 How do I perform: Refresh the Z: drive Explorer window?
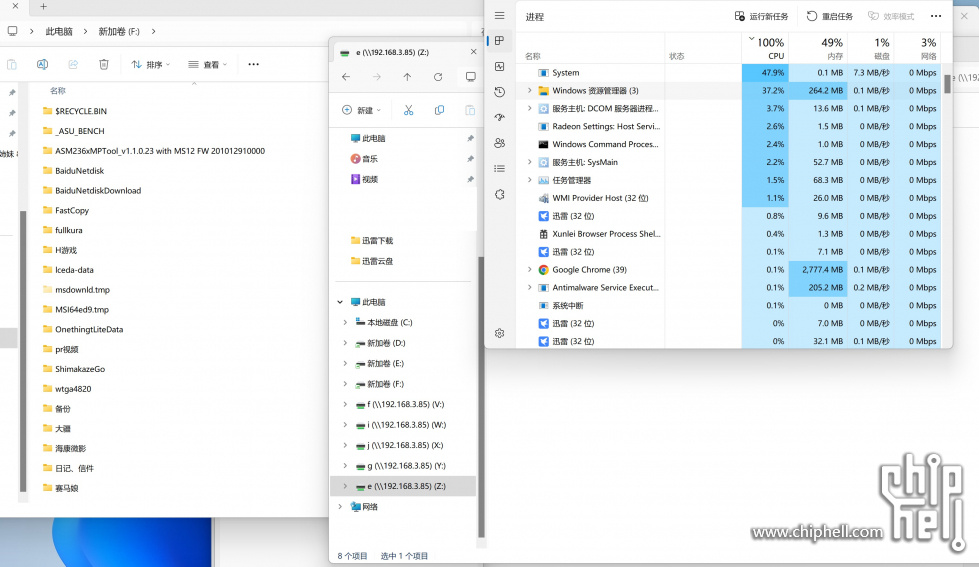click(x=438, y=77)
